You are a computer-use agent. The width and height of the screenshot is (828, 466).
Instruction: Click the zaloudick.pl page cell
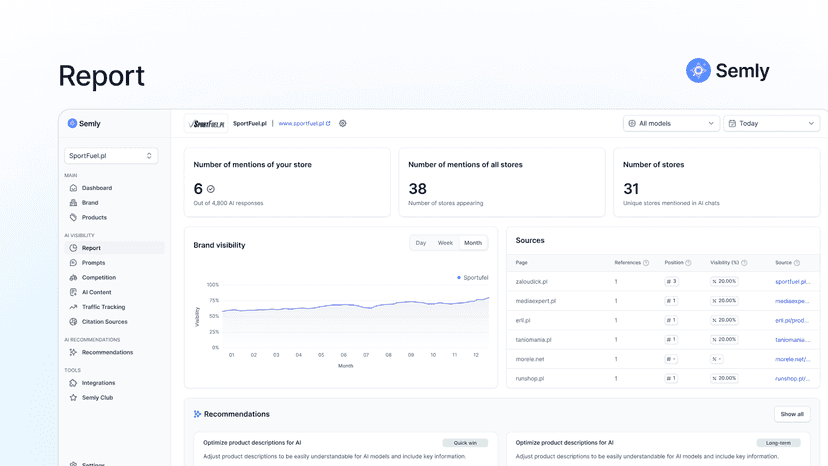pyautogui.click(x=531, y=282)
